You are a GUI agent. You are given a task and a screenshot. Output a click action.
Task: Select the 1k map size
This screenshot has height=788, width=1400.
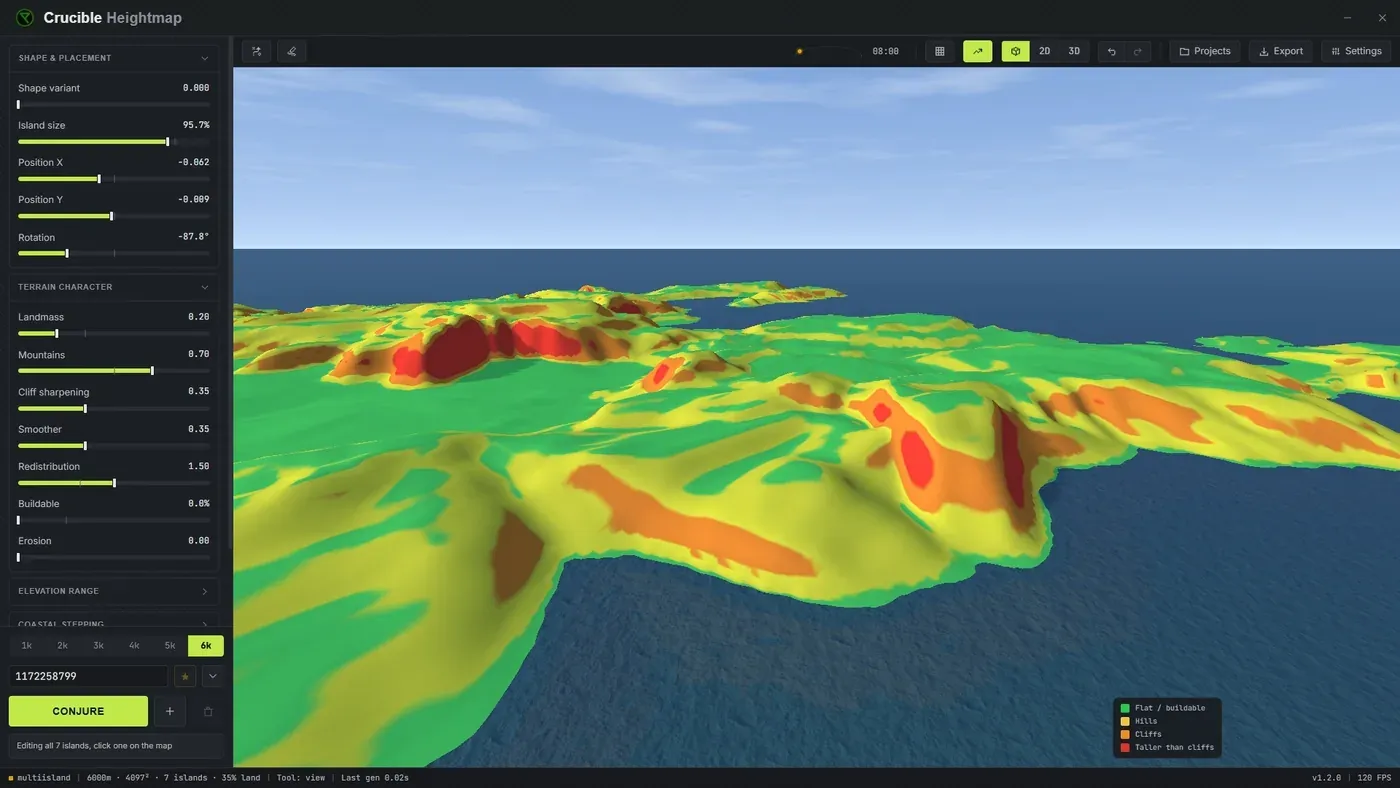27,646
